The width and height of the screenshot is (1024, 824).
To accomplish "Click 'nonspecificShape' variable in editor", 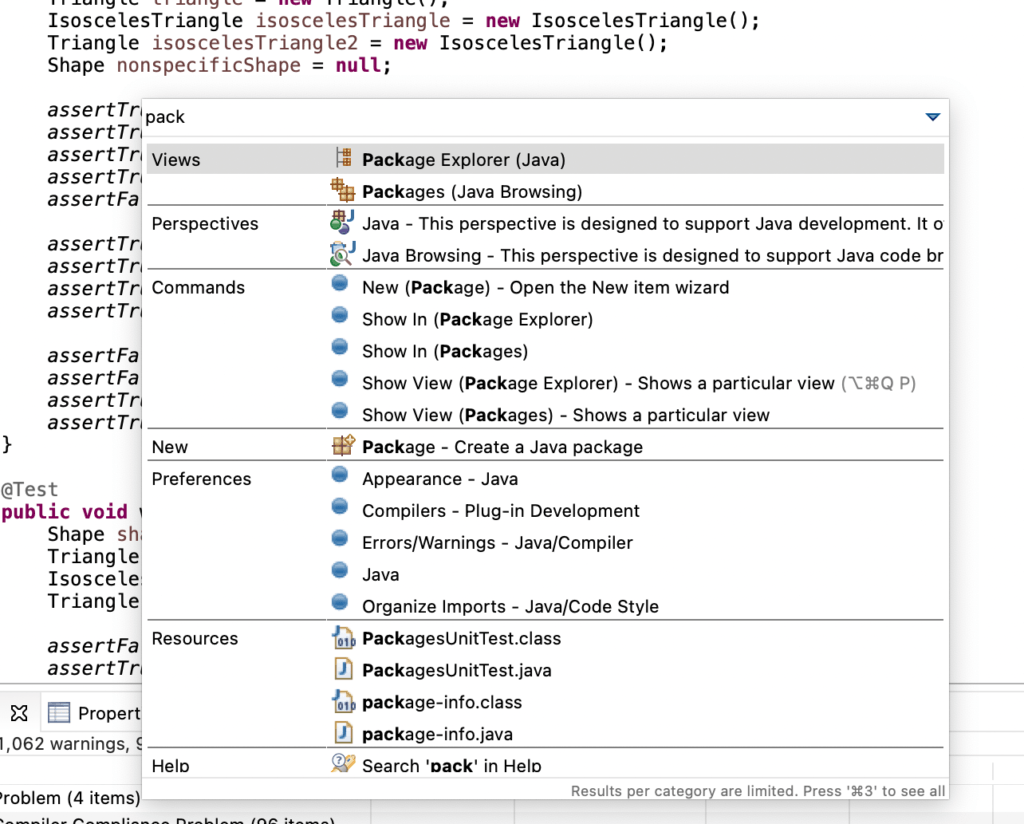I will [208, 65].
